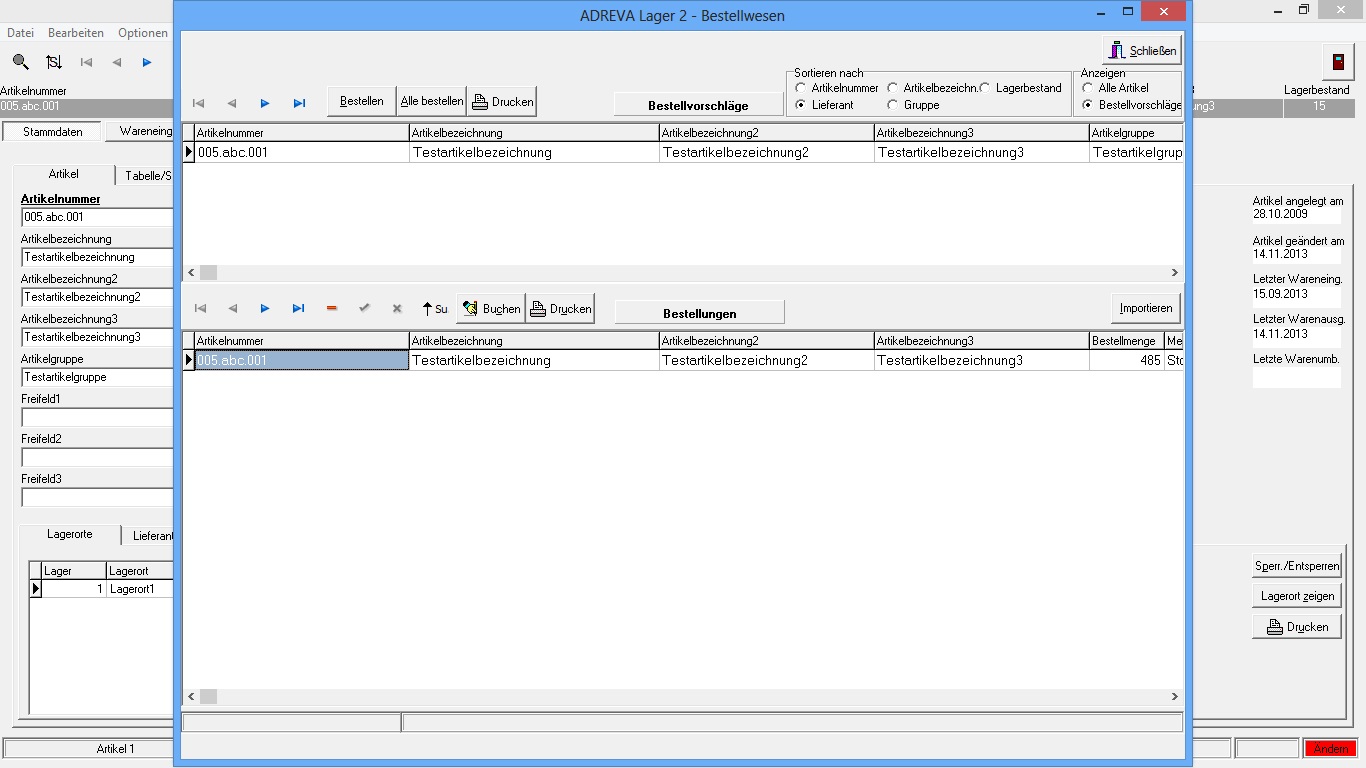1366x768 pixels.
Task: Open the Bearbeiten menu
Action: click(x=76, y=33)
